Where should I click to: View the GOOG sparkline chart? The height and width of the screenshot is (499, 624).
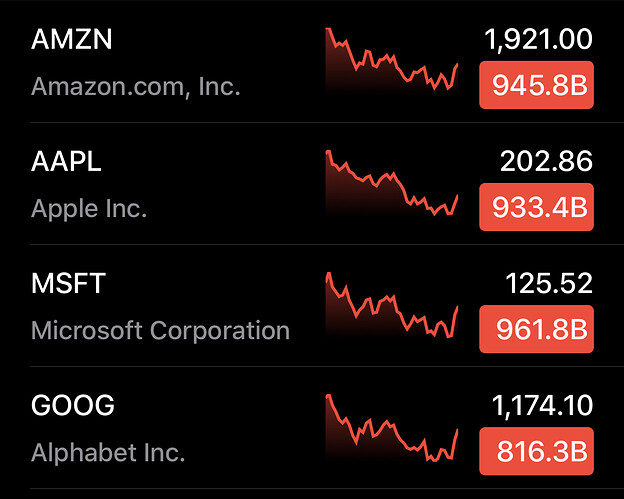click(392, 428)
